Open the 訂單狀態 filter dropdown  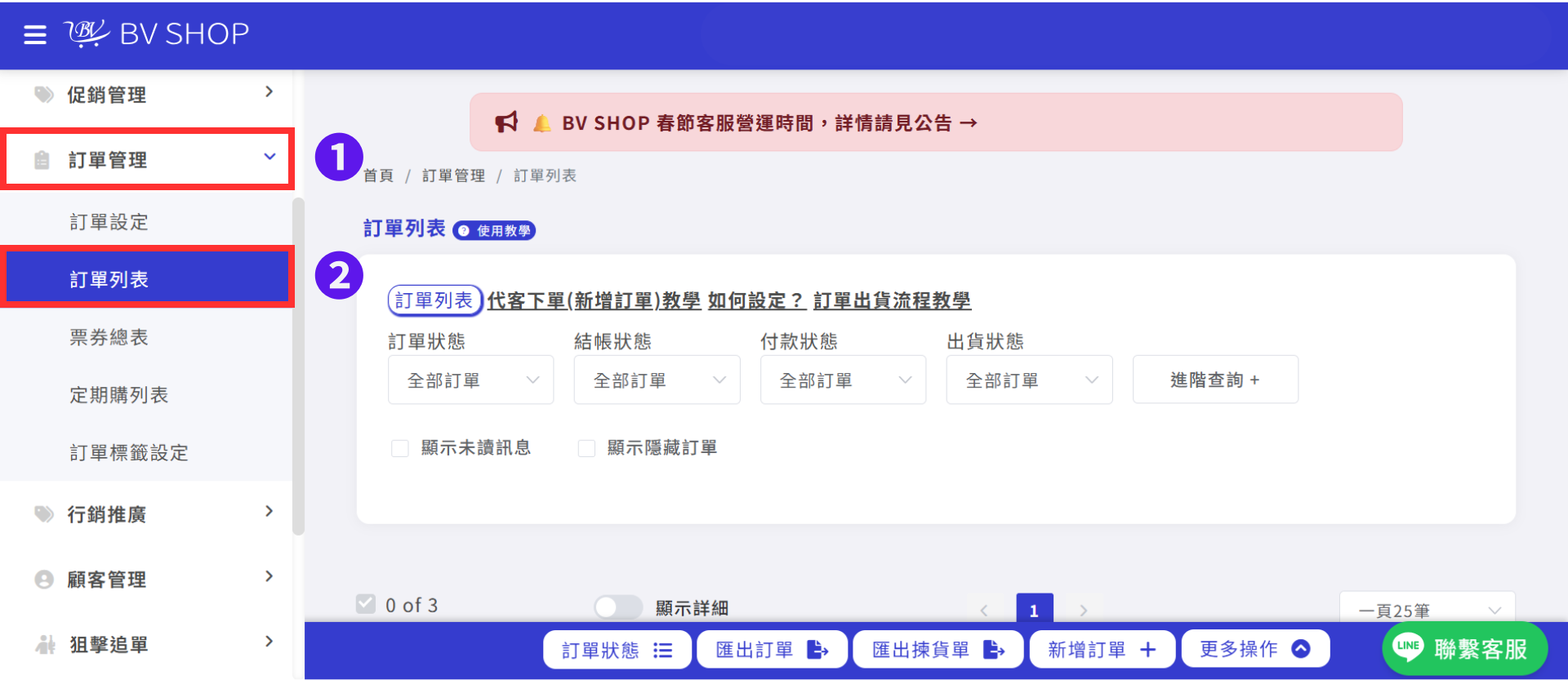pos(471,380)
